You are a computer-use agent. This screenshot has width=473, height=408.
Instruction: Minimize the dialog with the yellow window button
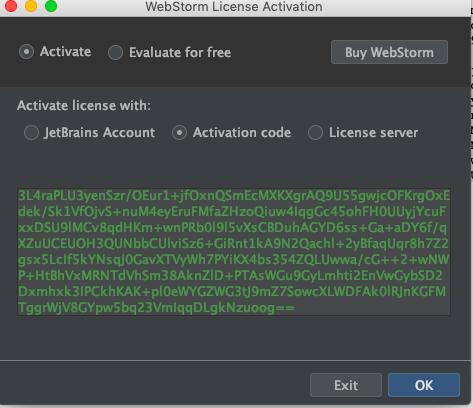[31, 6]
